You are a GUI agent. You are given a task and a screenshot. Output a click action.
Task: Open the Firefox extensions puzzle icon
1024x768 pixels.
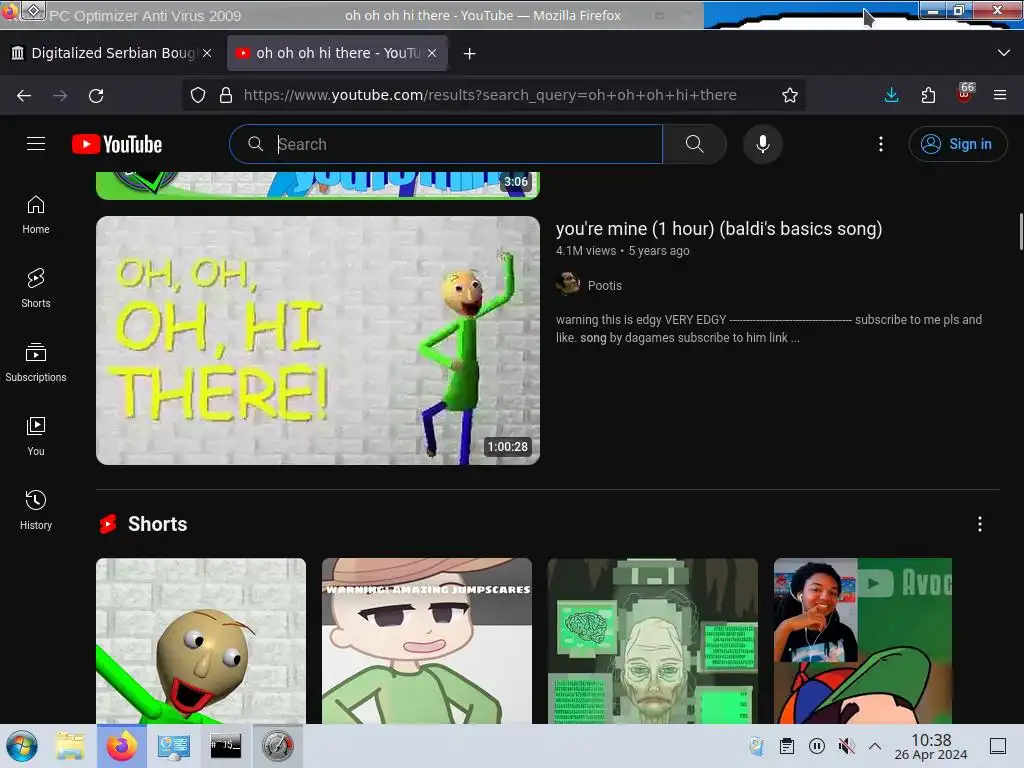tap(928, 95)
